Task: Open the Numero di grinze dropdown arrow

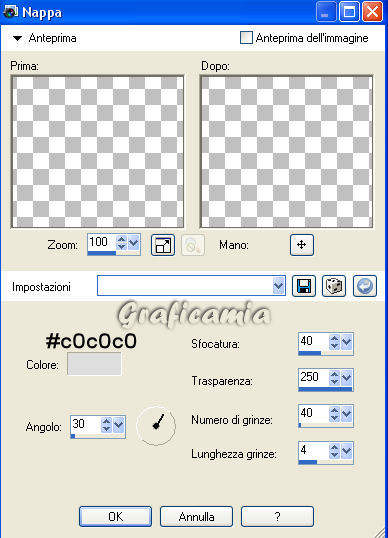Action: pos(346,414)
